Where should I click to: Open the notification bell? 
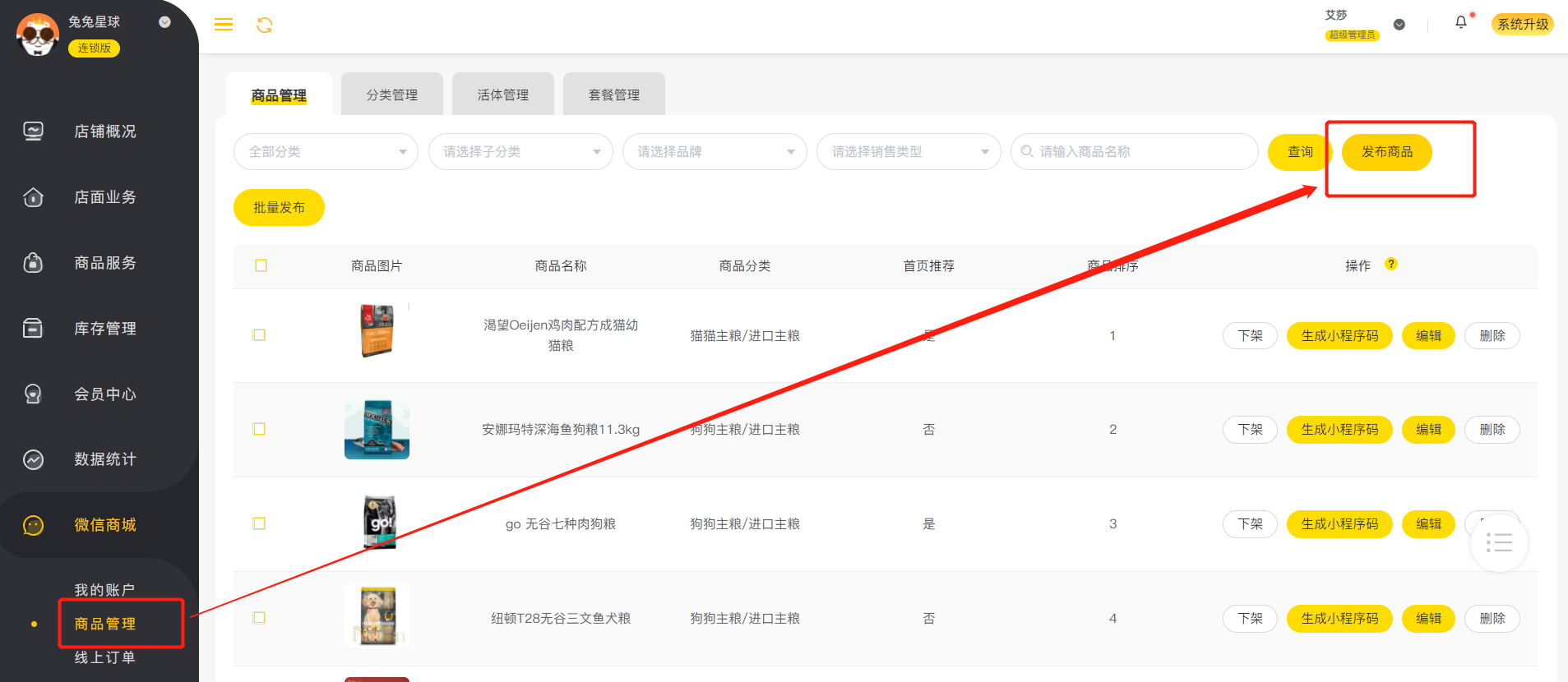point(1460,23)
